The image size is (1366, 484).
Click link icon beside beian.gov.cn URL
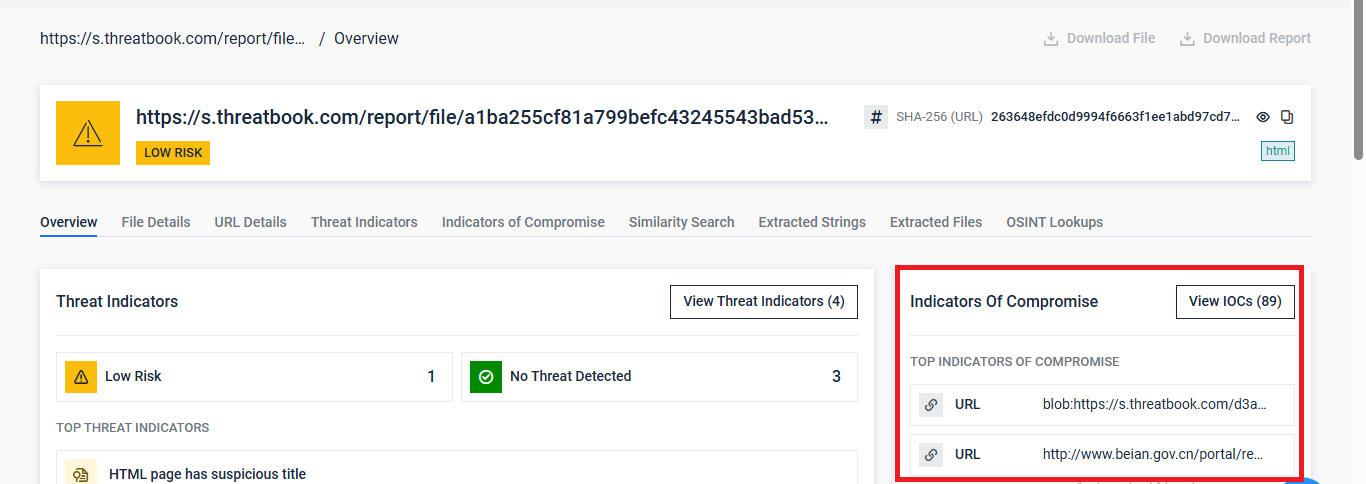[931, 455]
